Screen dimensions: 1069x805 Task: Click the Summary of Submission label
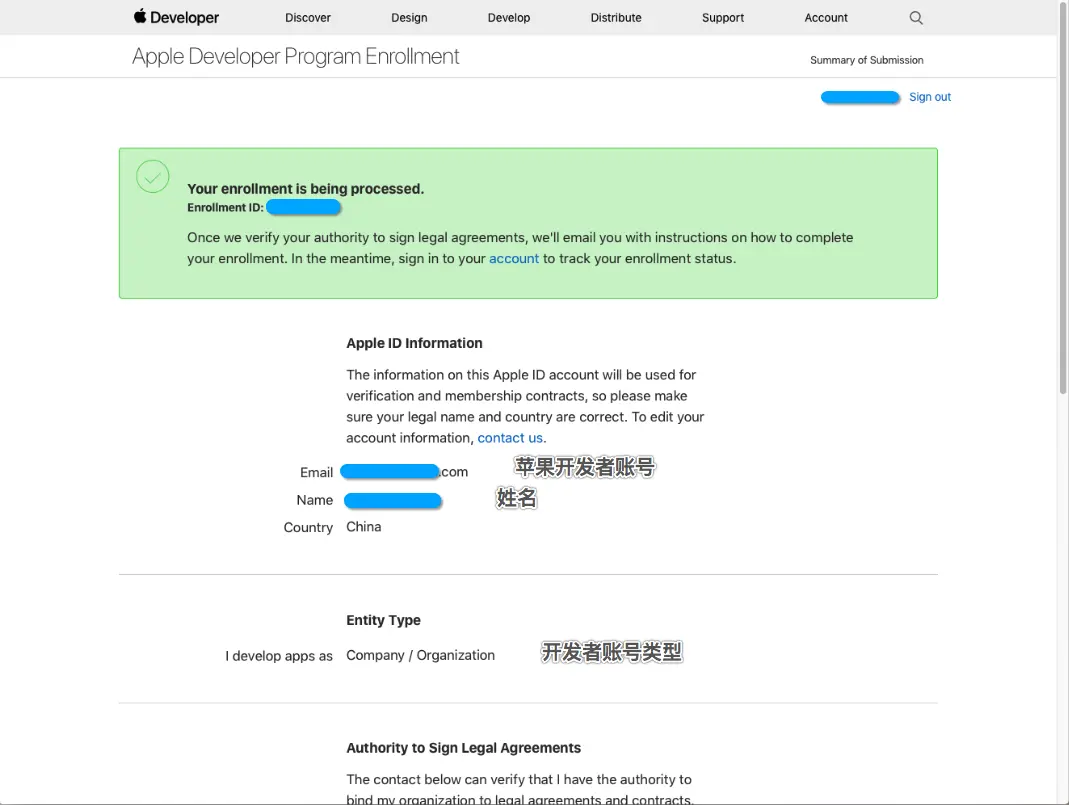(867, 60)
